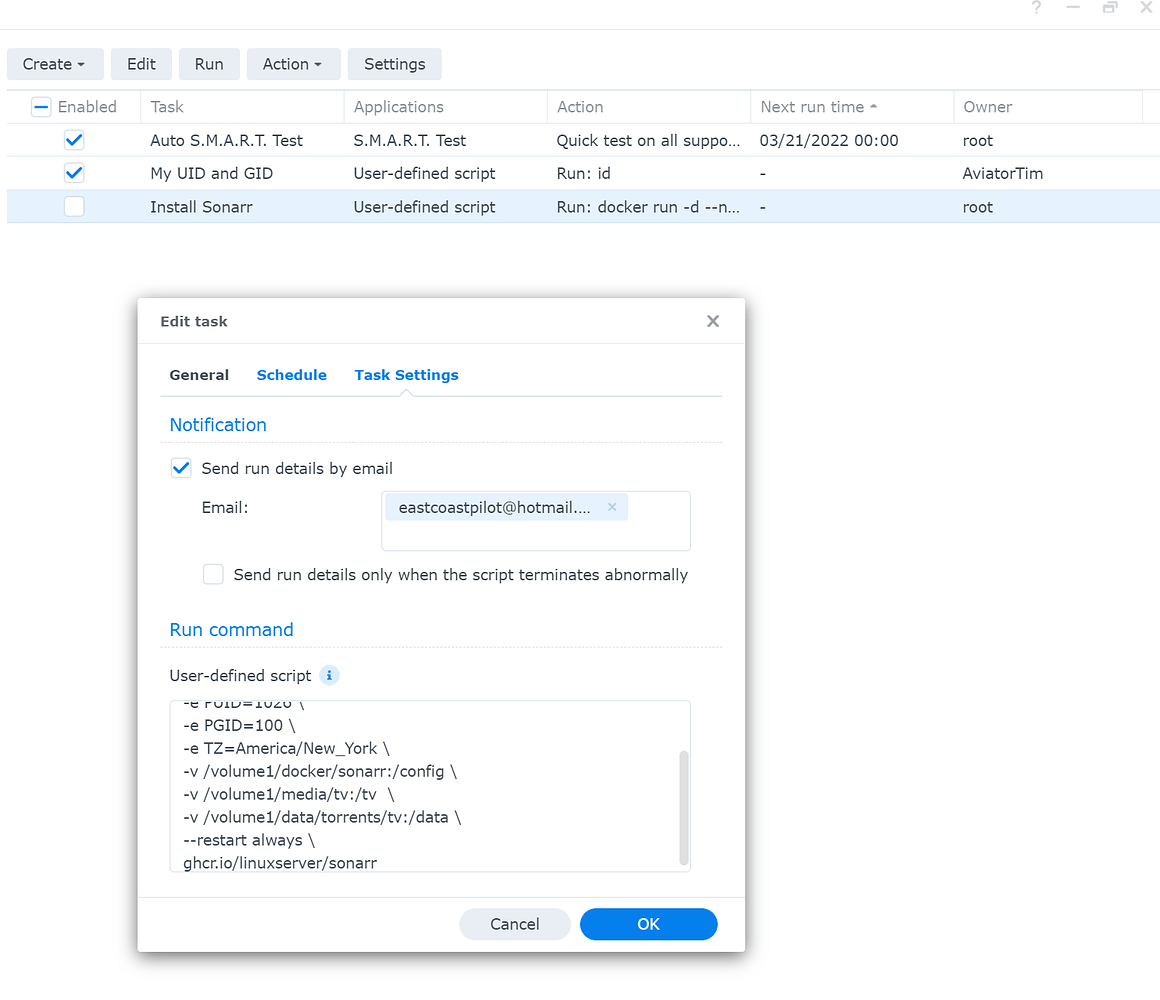
Task: Toggle the Enabled header checkbox
Action: pos(41,107)
